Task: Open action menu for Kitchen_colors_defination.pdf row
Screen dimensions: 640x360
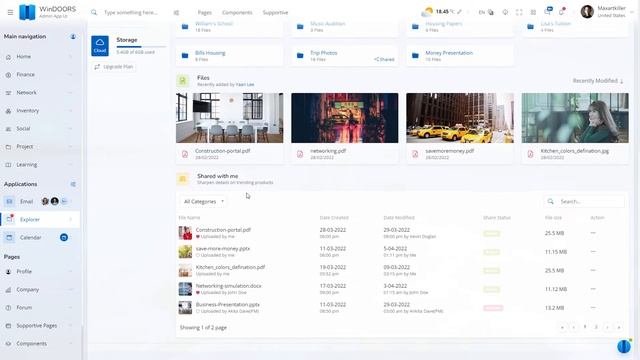Action: 593,270
